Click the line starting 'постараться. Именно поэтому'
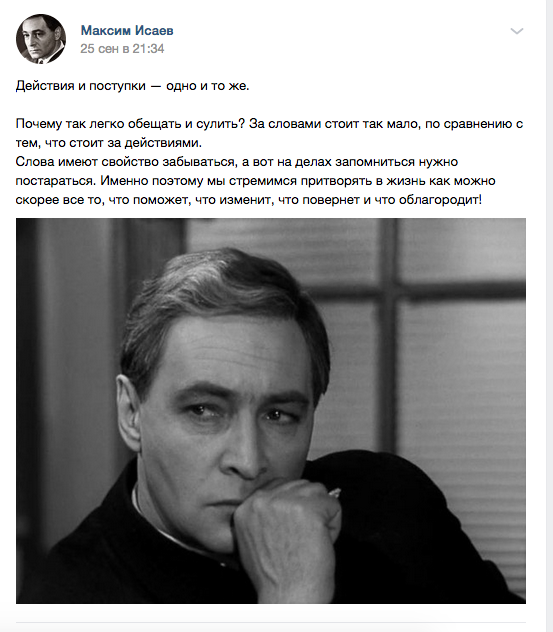Screen dimensions: 553x632 [x=256, y=181]
